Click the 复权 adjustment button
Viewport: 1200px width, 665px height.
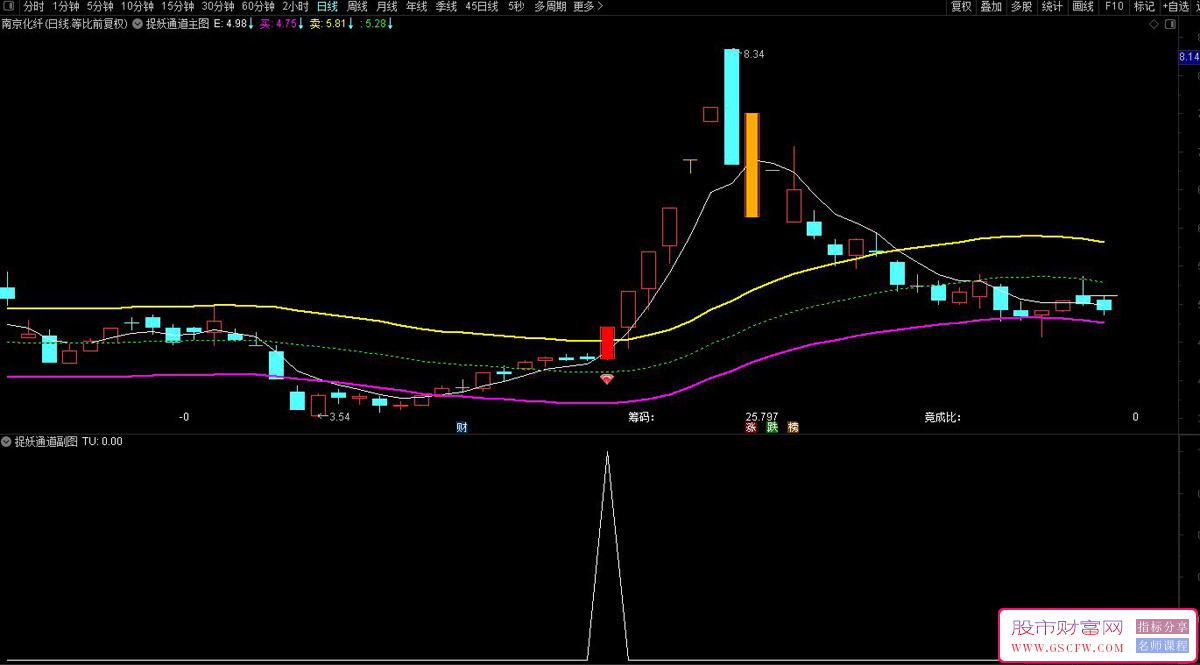tap(961, 6)
